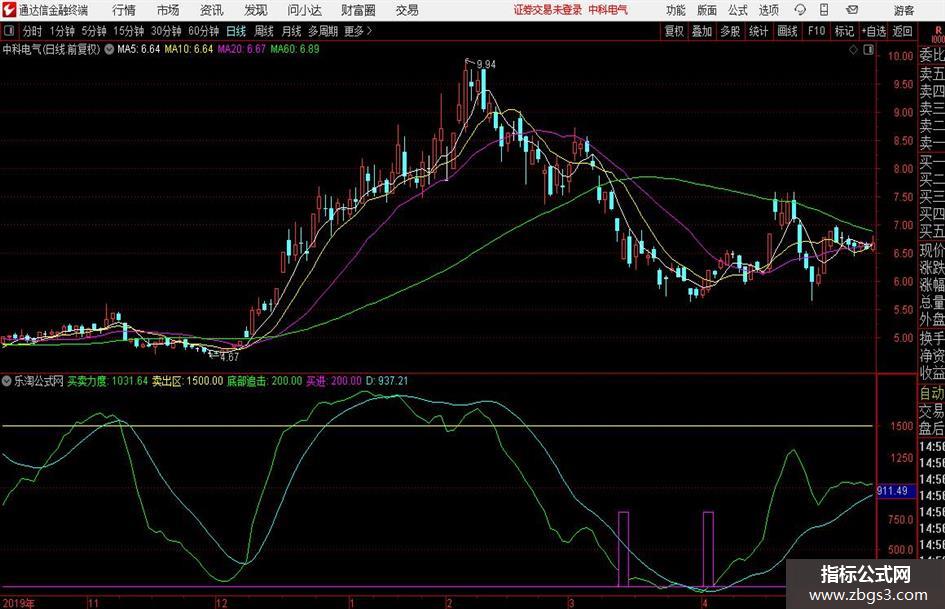Click 底部追击: 200.00 indicator value
The width and height of the screenshot is (945, 609).
[x=264, y=381]
